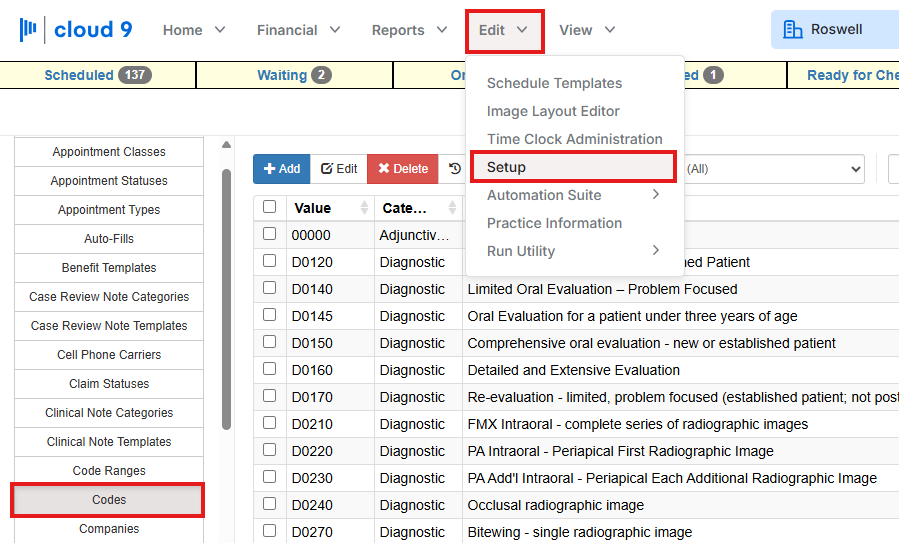Viewport: 899px width, 543px height.
Task: Check the box for code D0160
Action: point(269,368)
